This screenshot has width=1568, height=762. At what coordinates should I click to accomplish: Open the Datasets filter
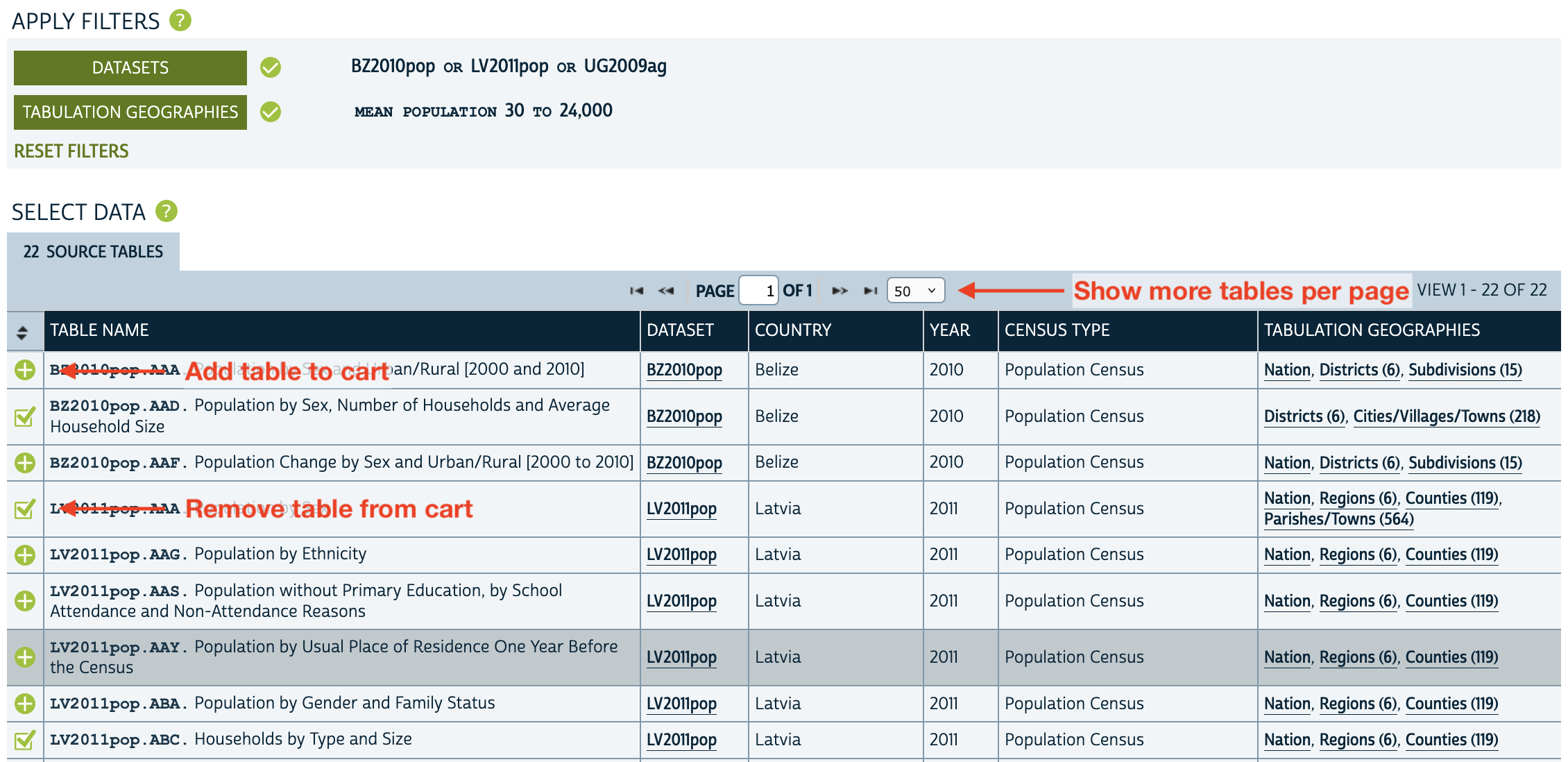[130, 68]
